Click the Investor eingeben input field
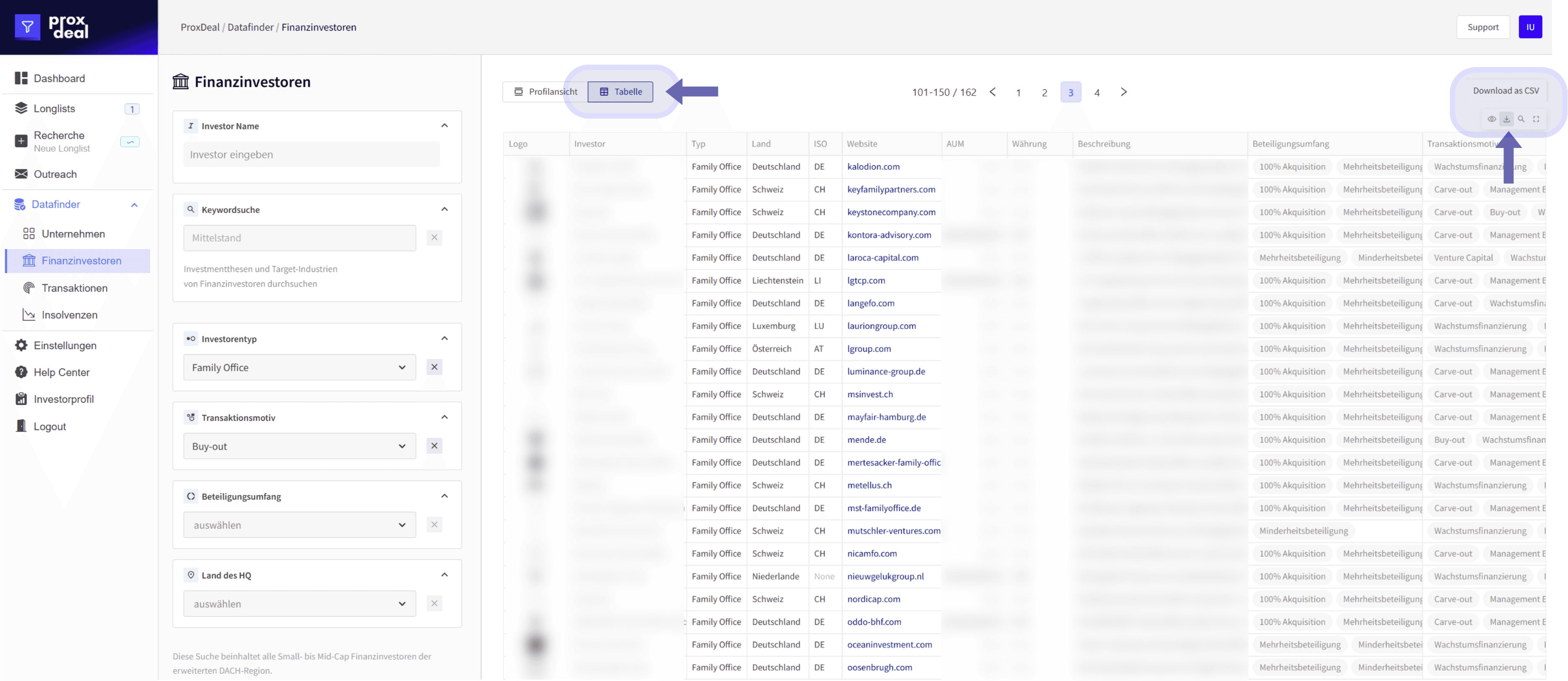 coord(311,155)
